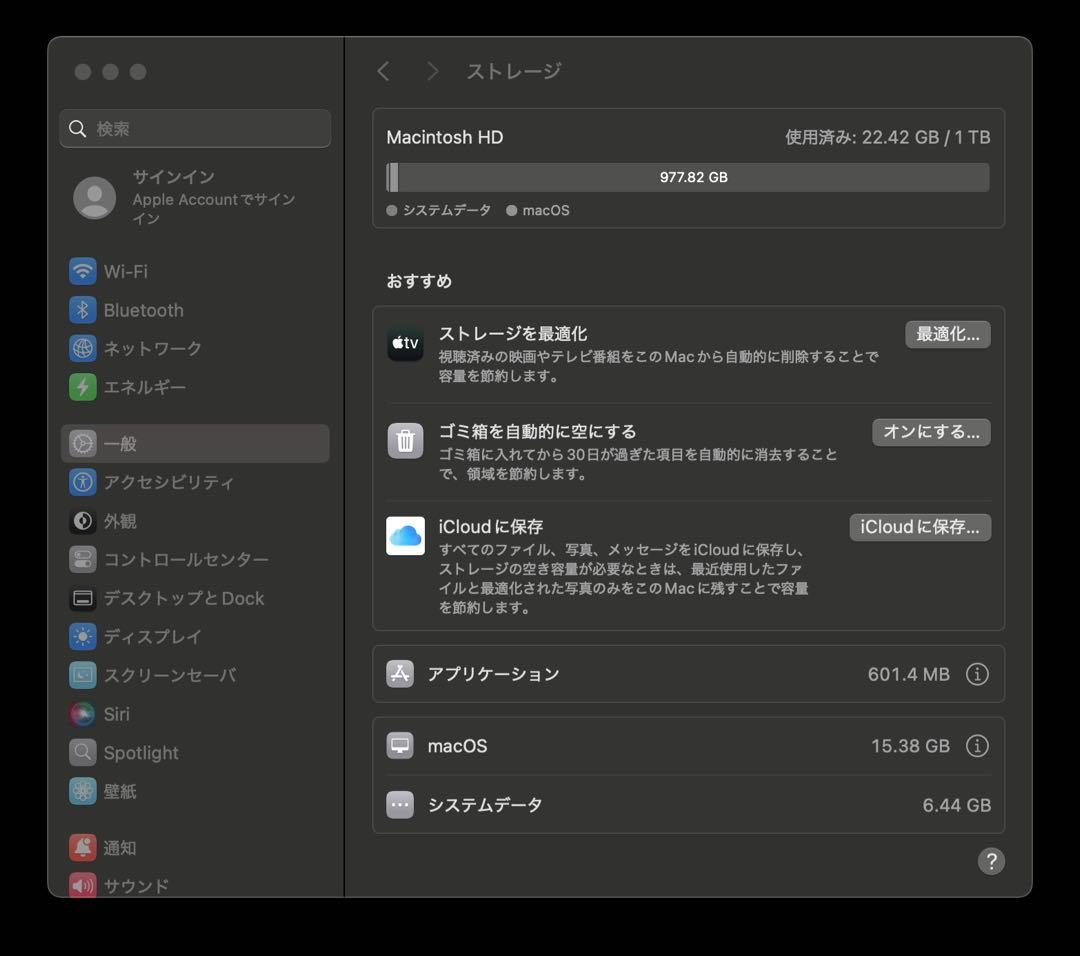Click the アプリケーション category icon
Viewport: 1080px width, 956px height.
click(400, 674)
